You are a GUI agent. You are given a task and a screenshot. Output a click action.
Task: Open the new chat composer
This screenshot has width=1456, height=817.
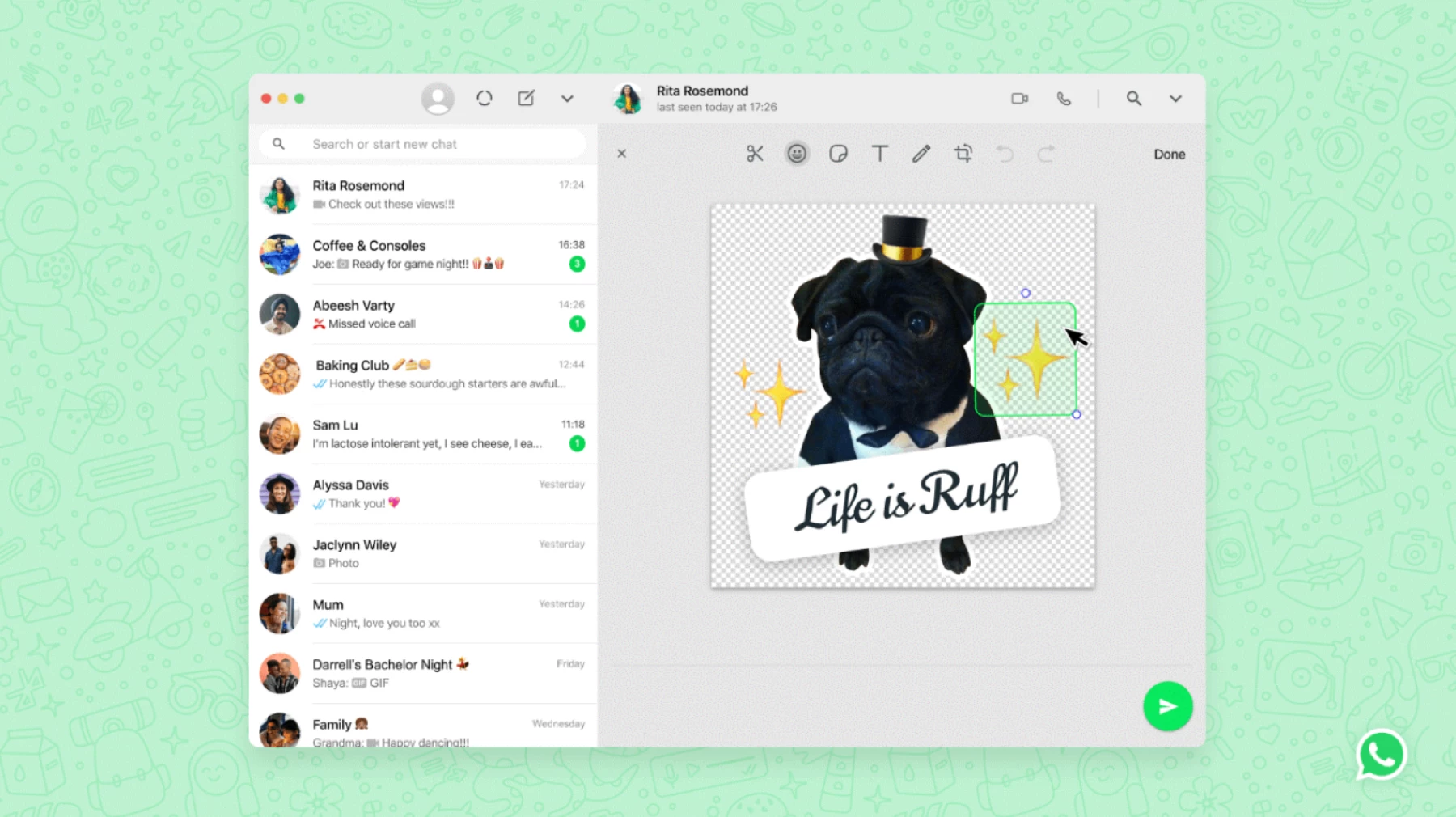click(526, 97)
